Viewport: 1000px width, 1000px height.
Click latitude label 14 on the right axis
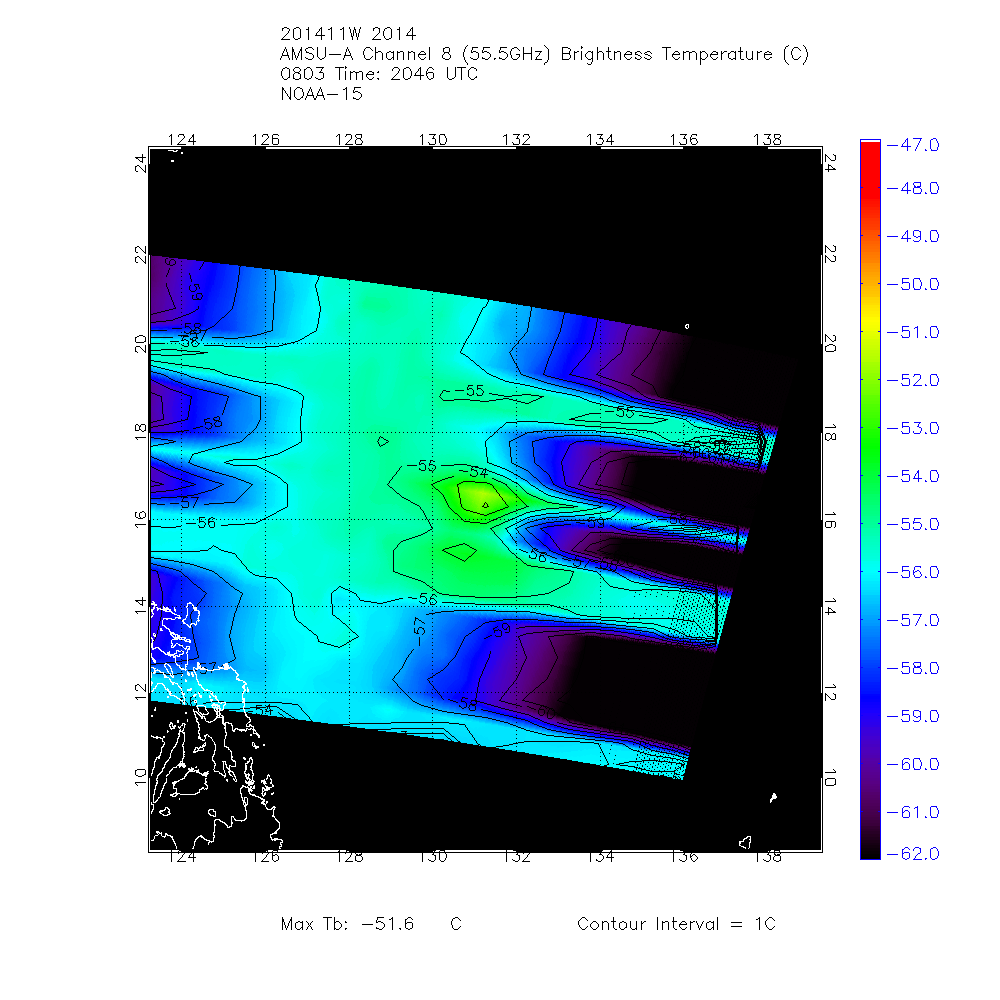coord(830,607)
